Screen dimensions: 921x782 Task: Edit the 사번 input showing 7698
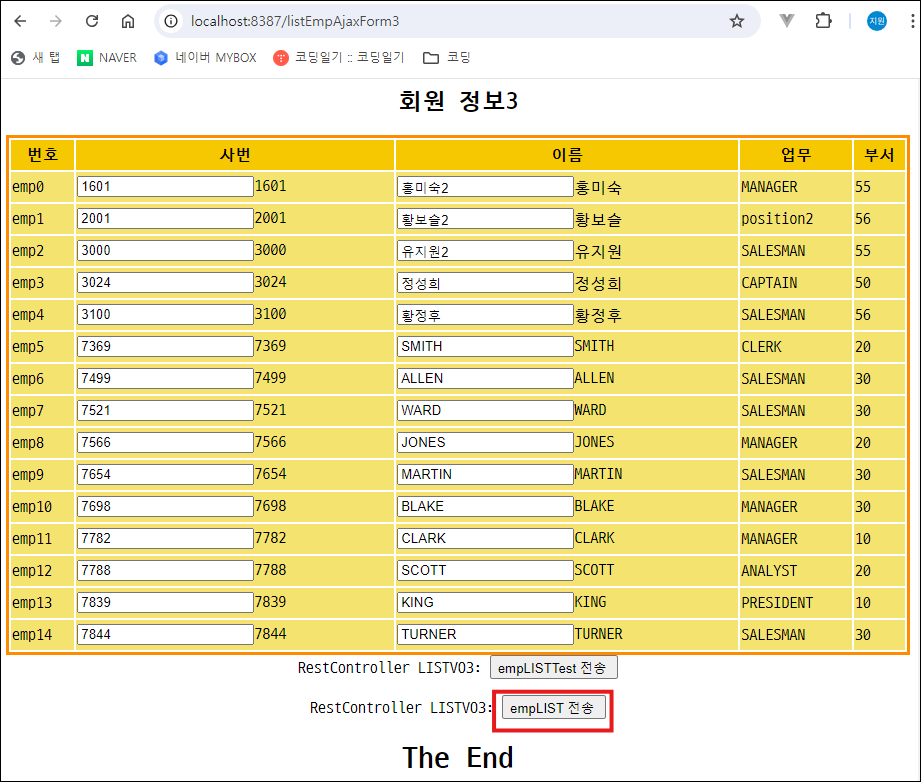pos(165,506)
